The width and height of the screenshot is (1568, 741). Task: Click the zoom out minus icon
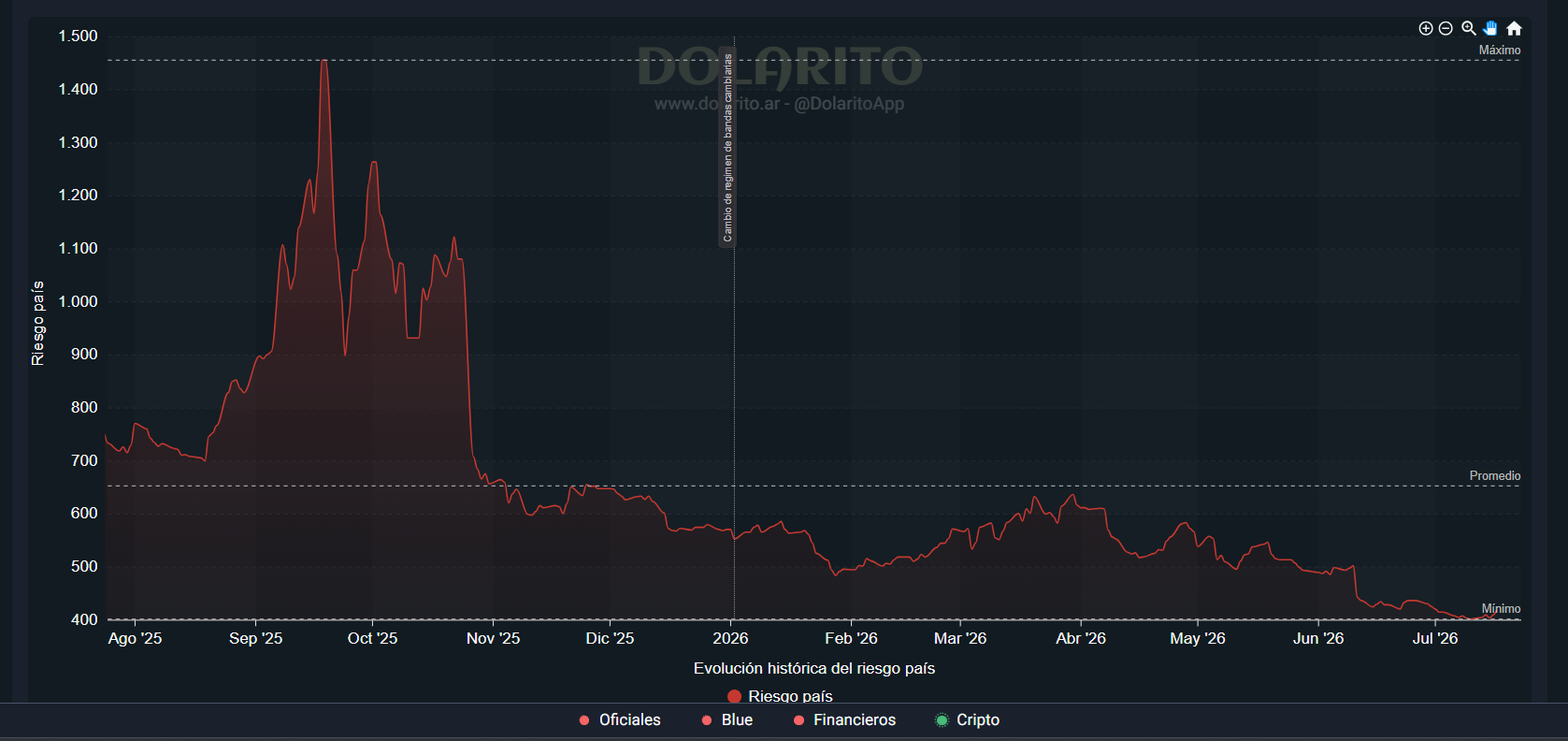[x=1446, y=28]
